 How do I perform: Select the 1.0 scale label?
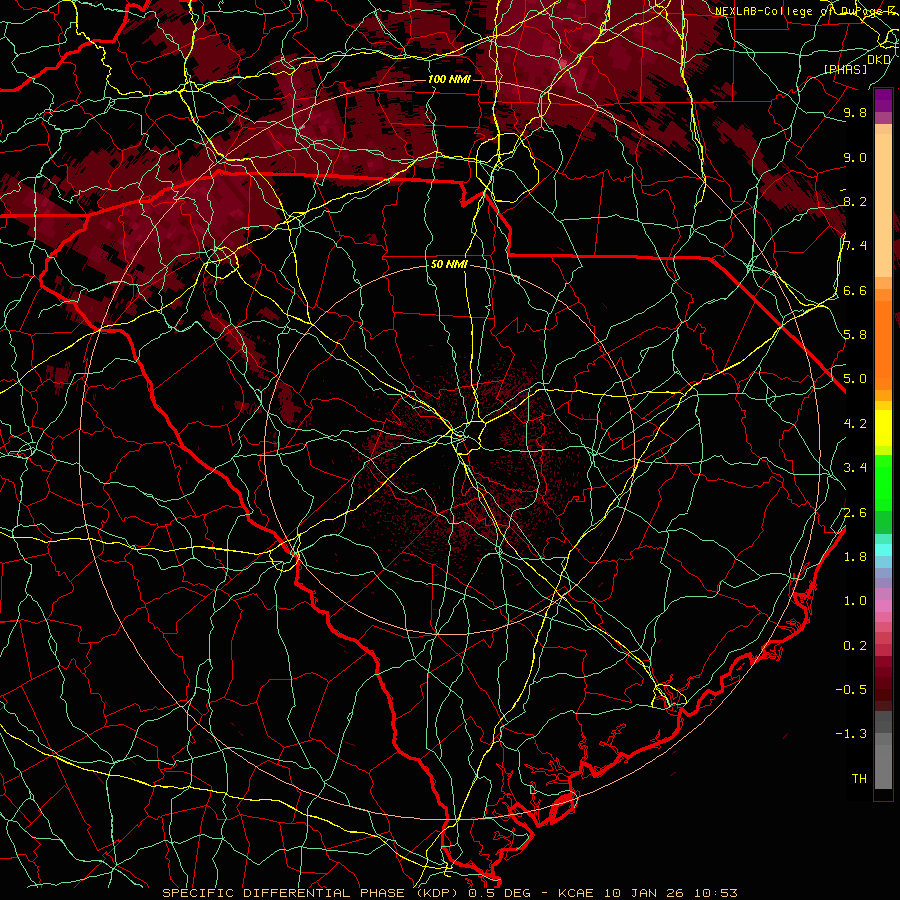click(855, 601)
